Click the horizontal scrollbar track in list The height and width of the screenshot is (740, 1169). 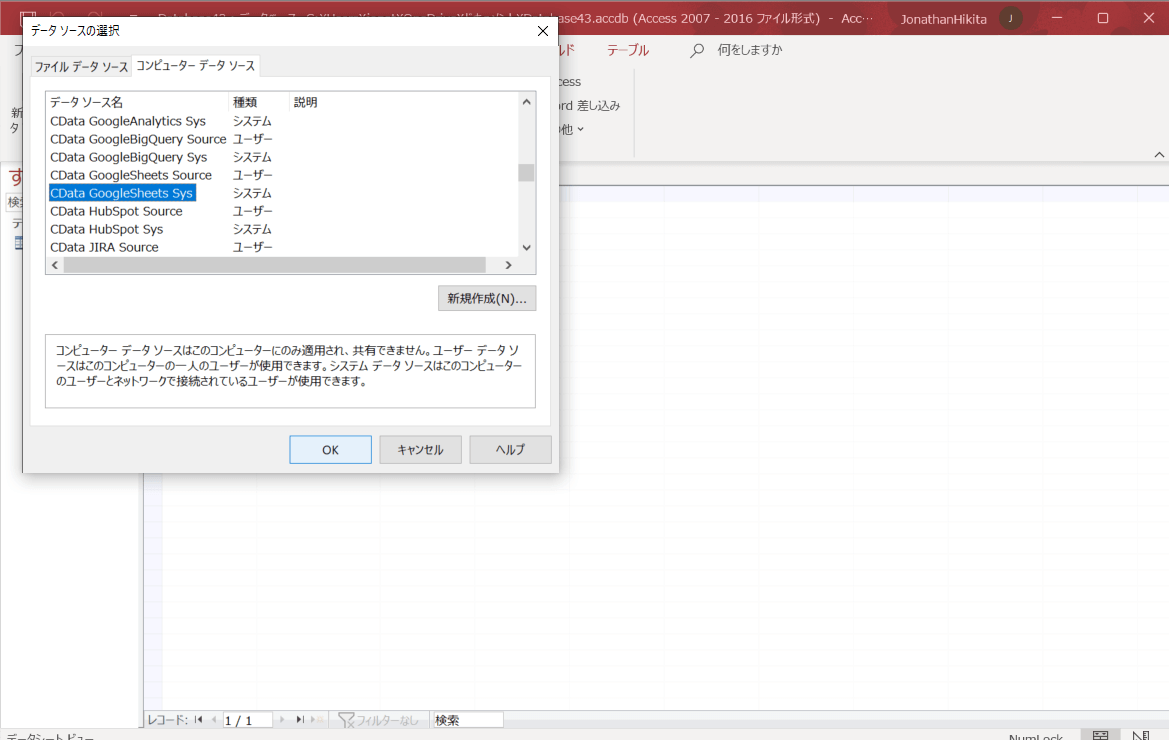point(274,265)
